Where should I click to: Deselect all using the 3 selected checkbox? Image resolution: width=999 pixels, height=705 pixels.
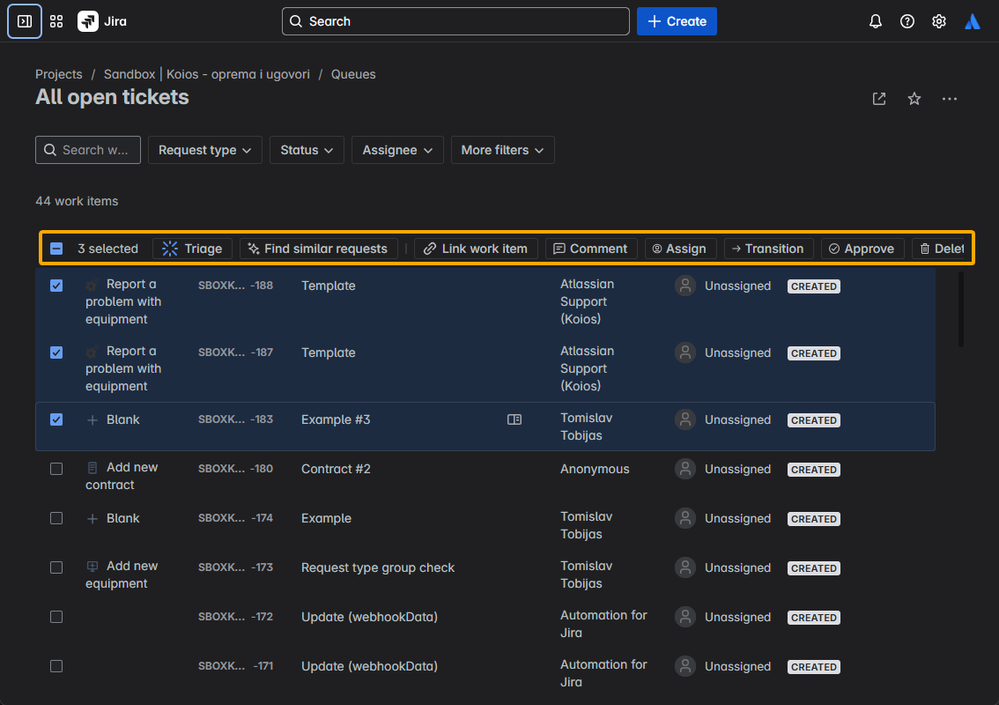[x=56, y=248]
